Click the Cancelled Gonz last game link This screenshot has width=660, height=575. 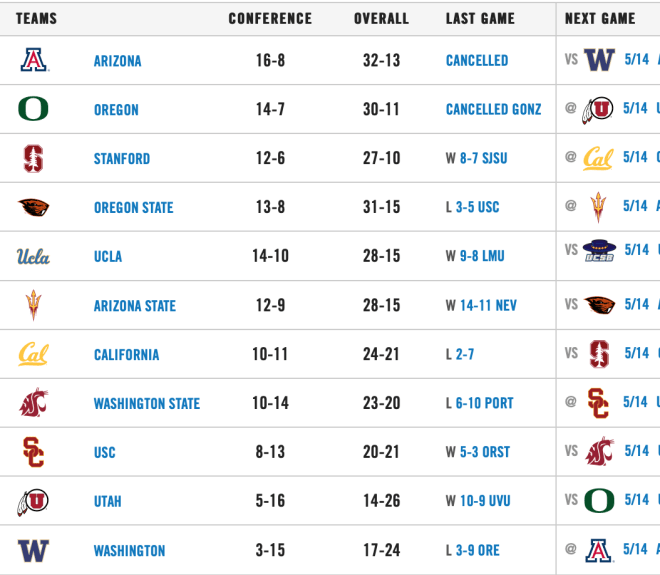(x=493, y=109)
